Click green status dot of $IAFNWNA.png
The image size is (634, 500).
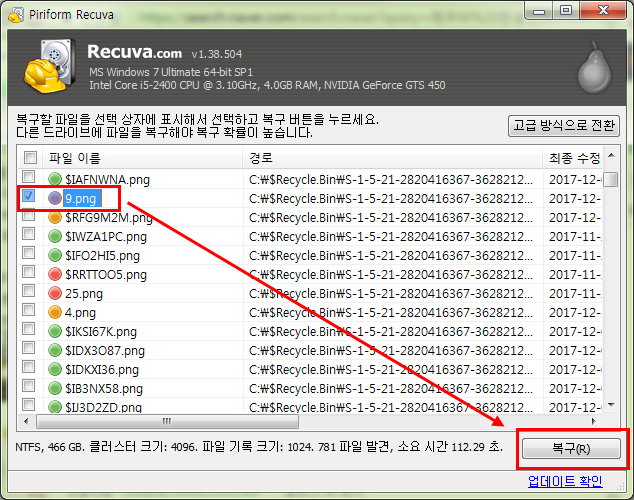pos(55,179)
